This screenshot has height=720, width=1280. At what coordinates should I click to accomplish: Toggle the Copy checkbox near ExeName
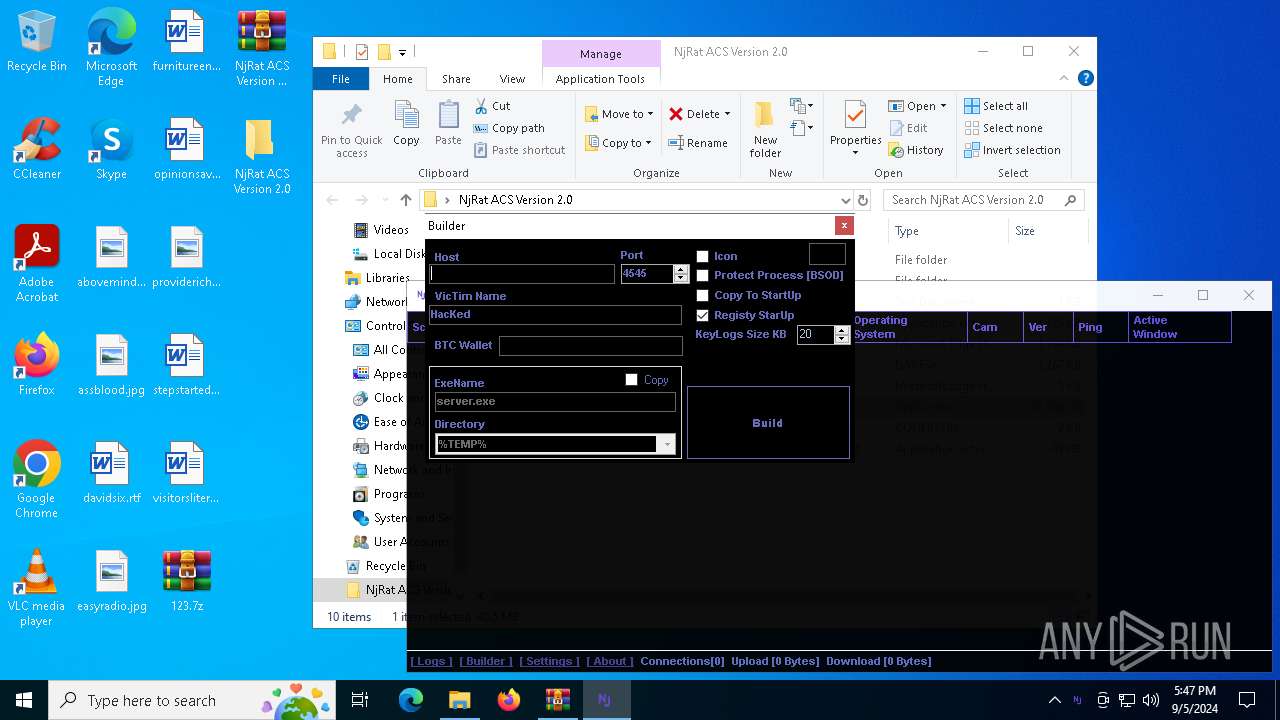click(631, 380)
